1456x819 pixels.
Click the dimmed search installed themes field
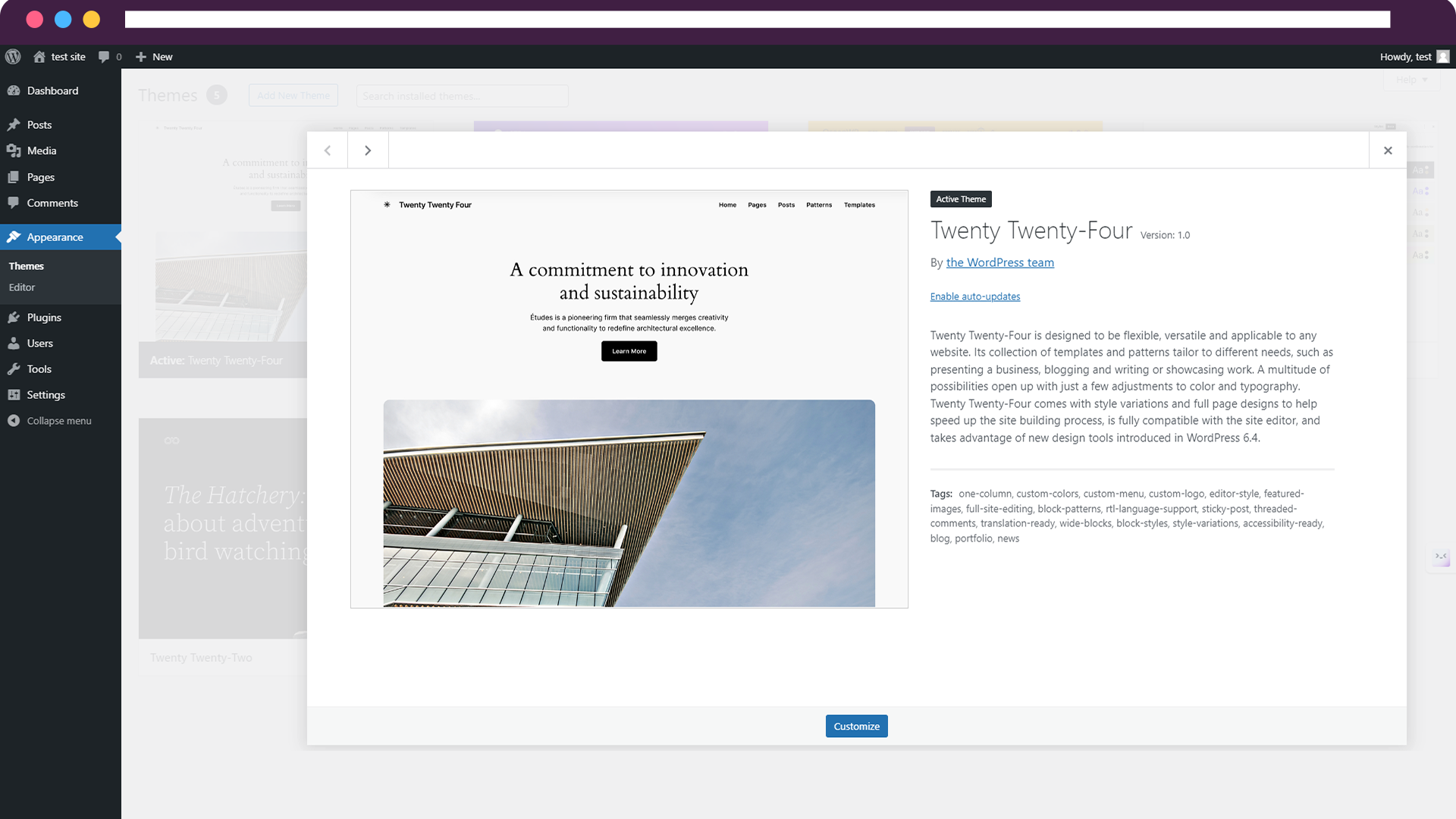[462, 96]
